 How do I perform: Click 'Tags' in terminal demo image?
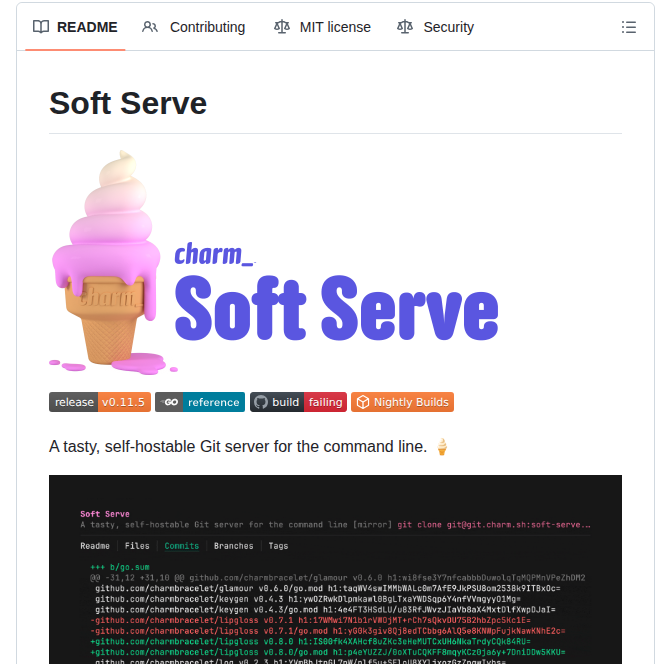[278, 546]
